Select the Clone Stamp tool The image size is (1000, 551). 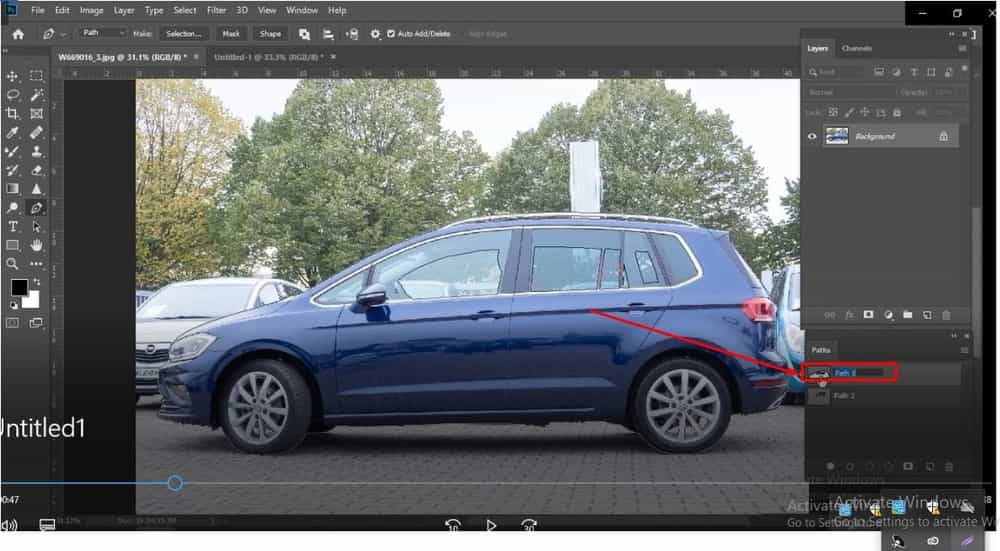pos(36,151)
